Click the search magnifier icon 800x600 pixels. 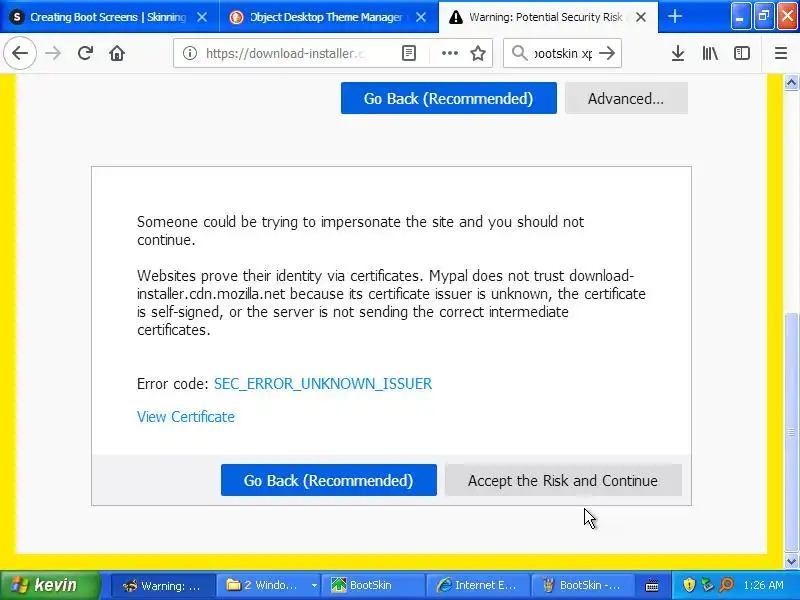pos(519,53)
